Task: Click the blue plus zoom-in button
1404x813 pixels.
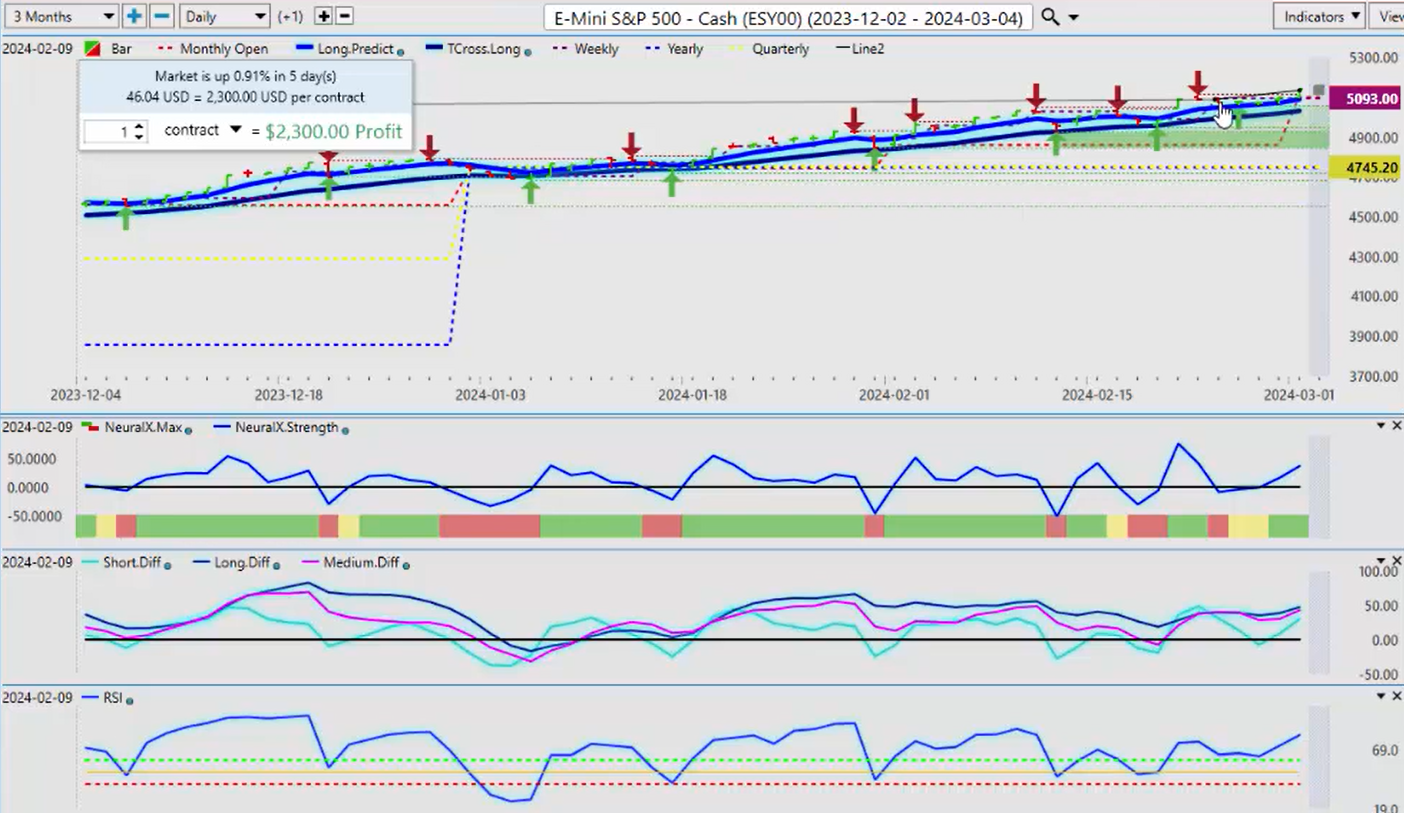Action: [134, 16]
